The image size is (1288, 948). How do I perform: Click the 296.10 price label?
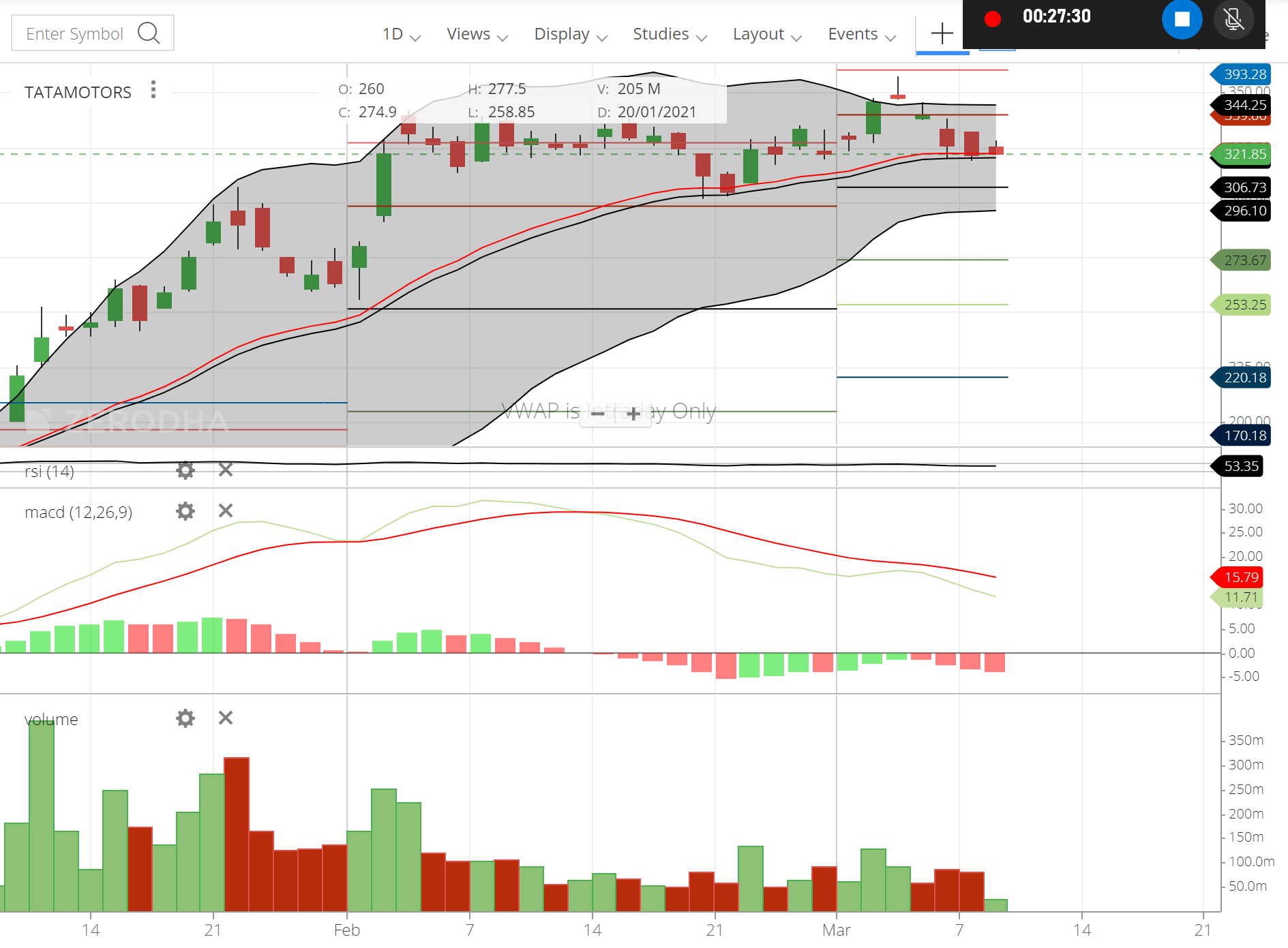1240,211
